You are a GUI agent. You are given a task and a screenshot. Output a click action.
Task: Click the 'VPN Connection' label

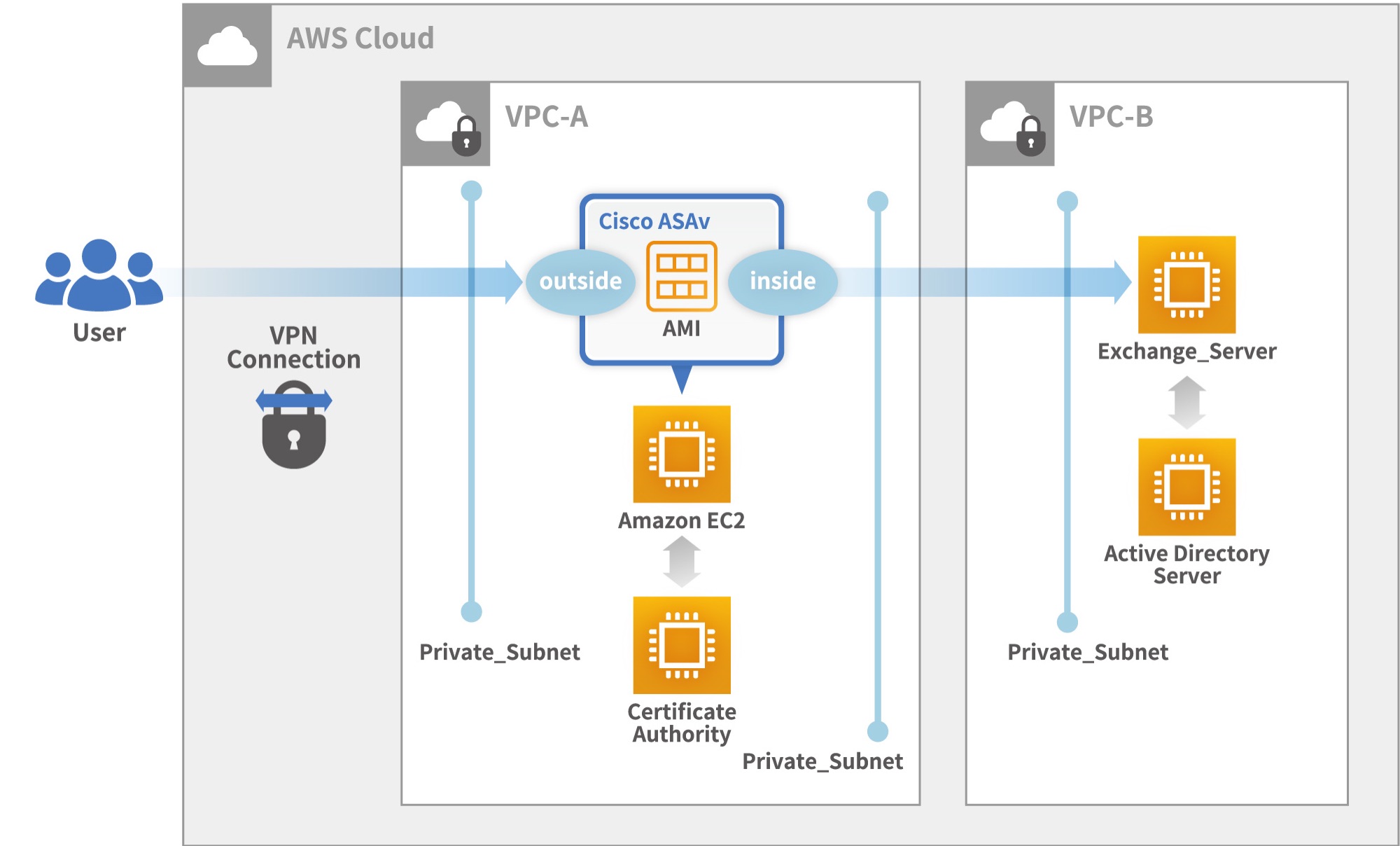[x=294, y=347]
